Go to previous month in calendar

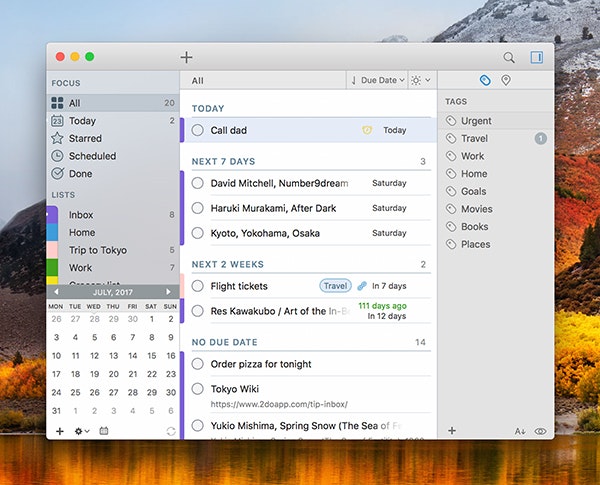pos(56,292)
